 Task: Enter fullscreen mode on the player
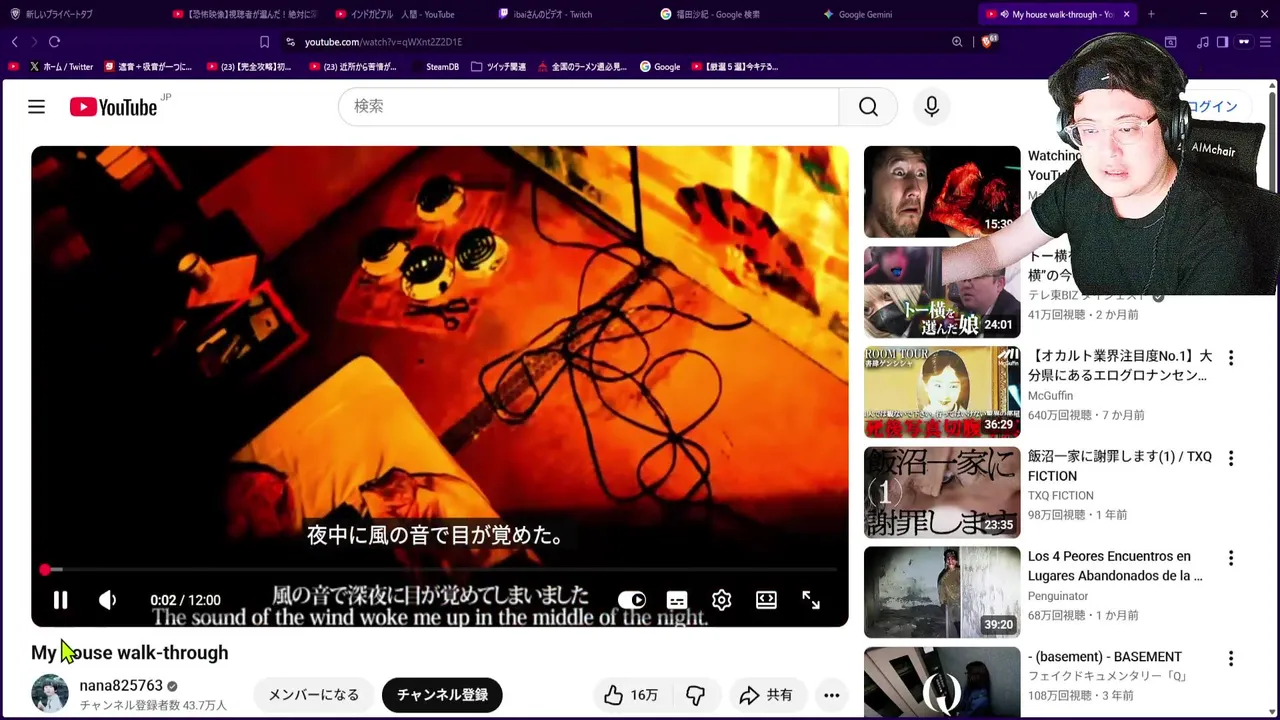811,600
